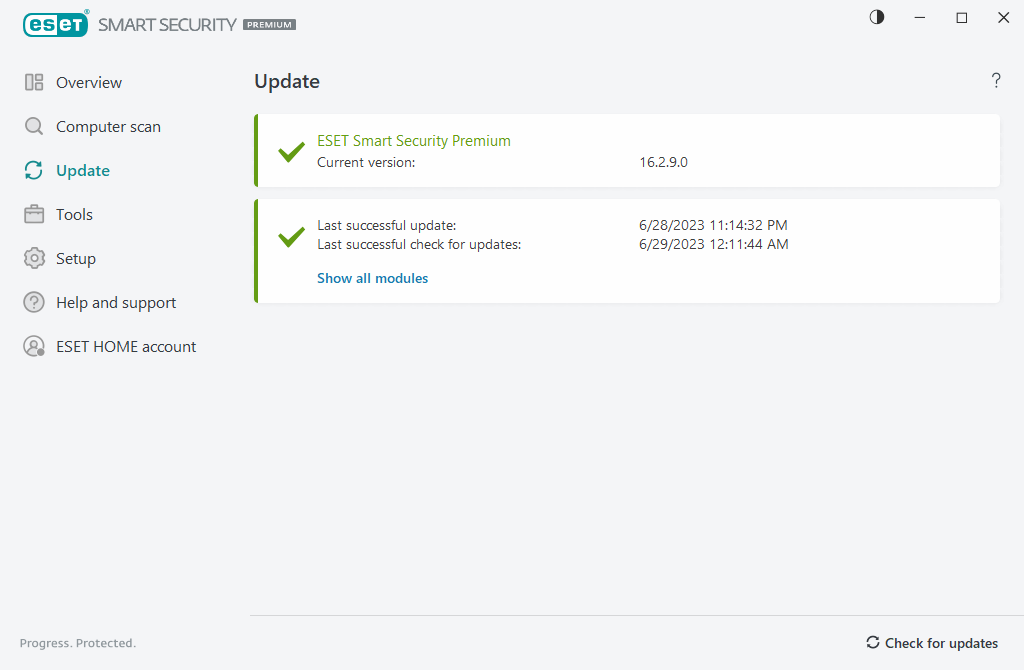Open help with the question mark icon

tap(996, 81)
